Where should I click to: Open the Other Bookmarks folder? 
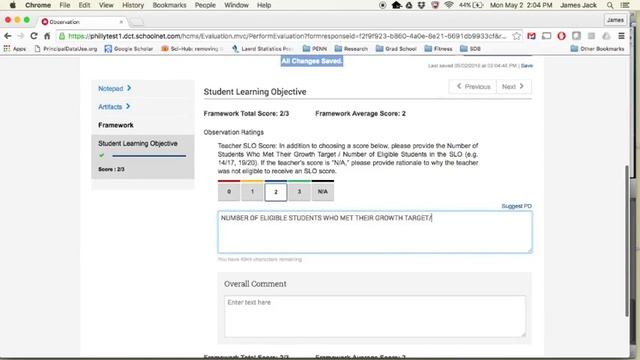597,49
